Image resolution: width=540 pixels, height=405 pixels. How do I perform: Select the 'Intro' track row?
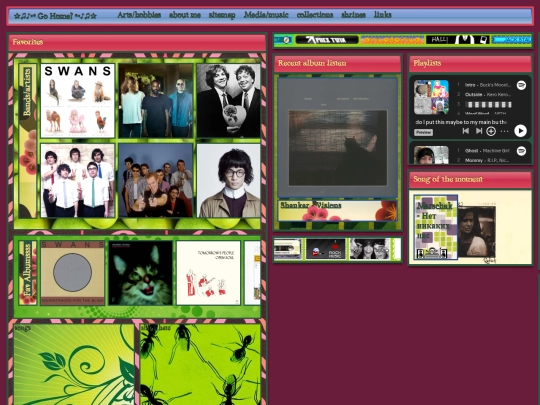(484, 85)
